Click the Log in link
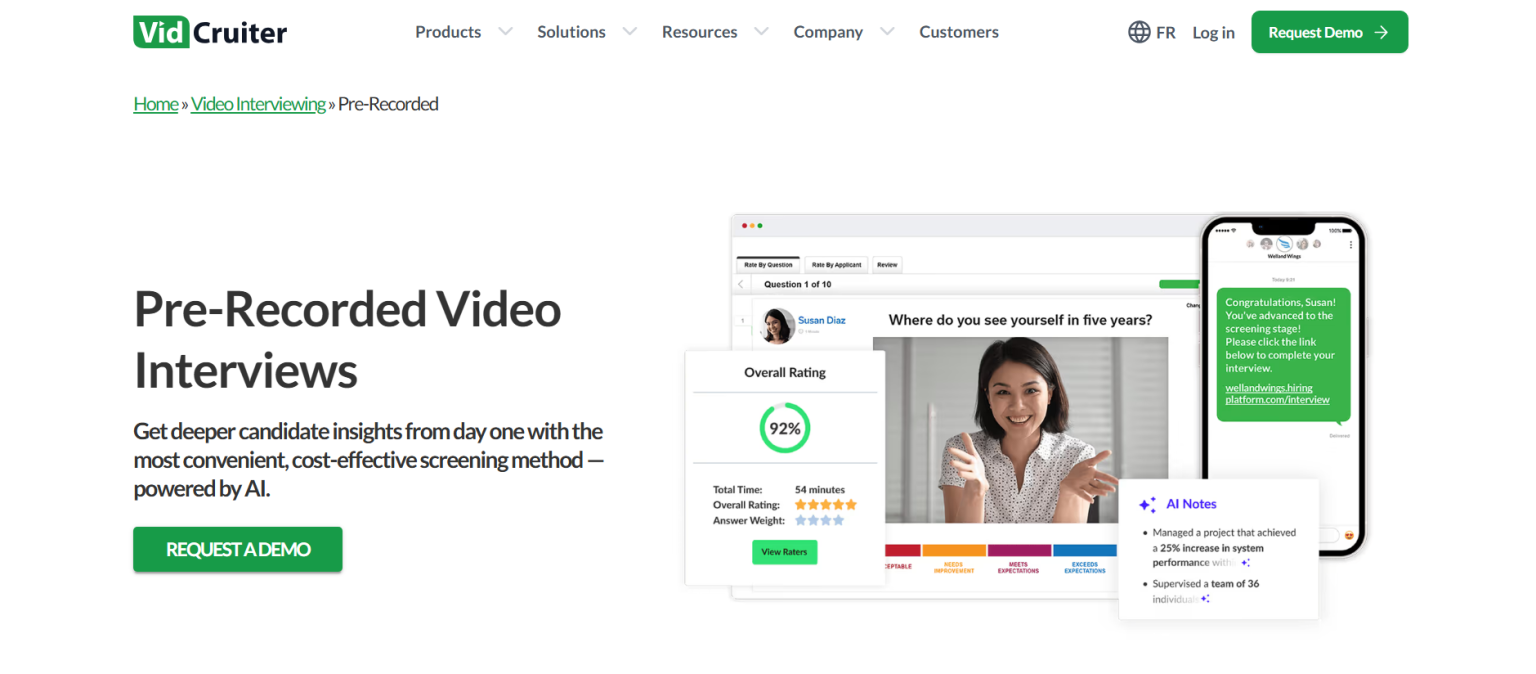This screenshot has height=674, width=1536. click(x=1213, y=32)
